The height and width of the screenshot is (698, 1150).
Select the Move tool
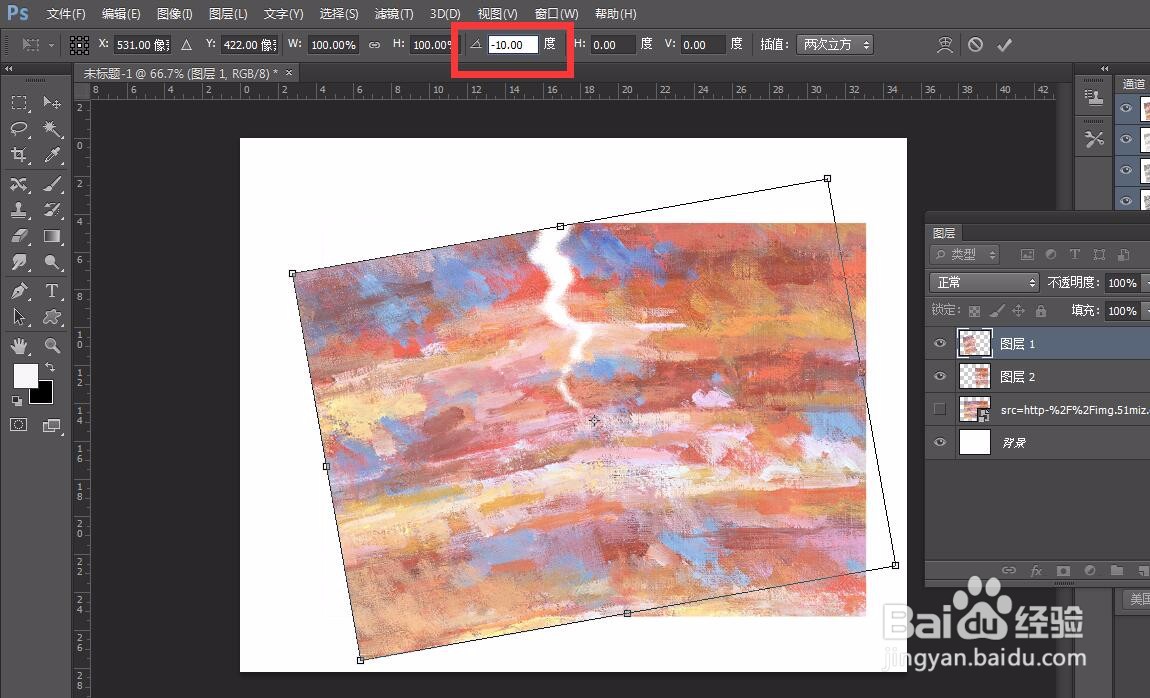point(51,103)
